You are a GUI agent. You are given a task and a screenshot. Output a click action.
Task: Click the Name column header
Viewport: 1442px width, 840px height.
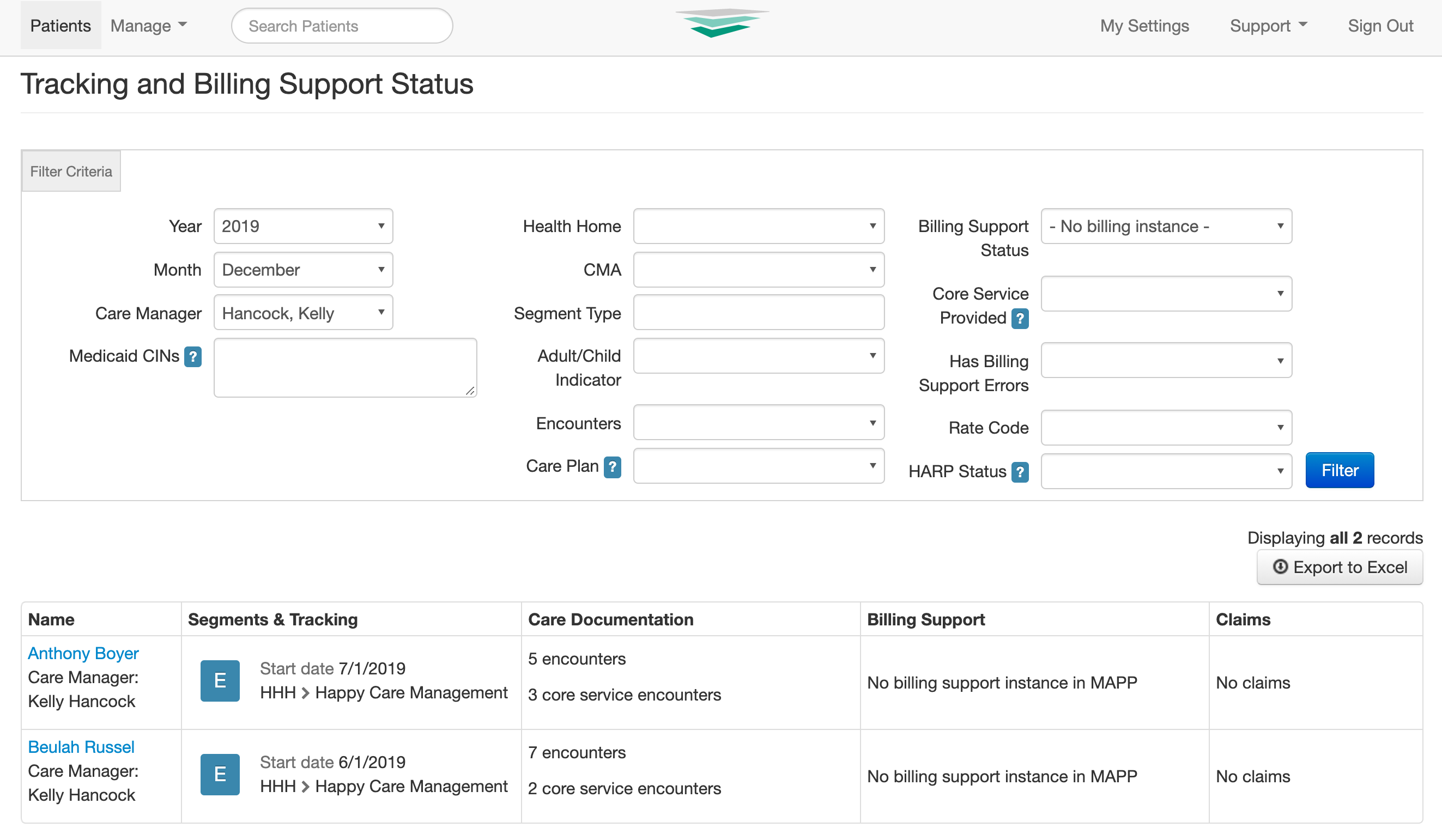coord(51,619)
